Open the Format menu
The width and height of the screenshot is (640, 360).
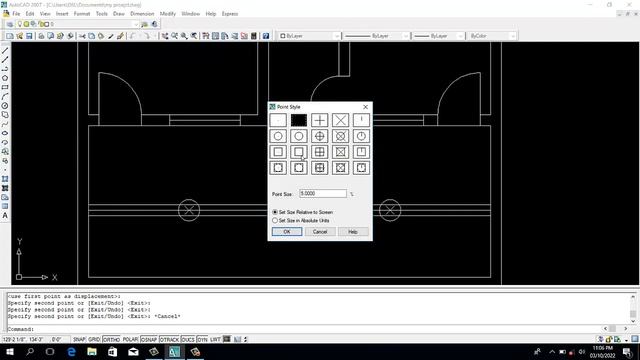(x=82, y=13)
